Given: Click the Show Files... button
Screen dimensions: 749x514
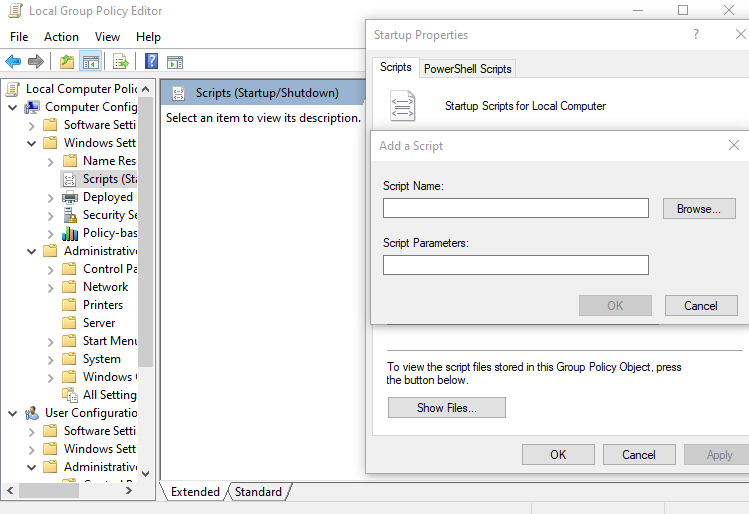Looking at the screenshot, I should coord(447,407).
